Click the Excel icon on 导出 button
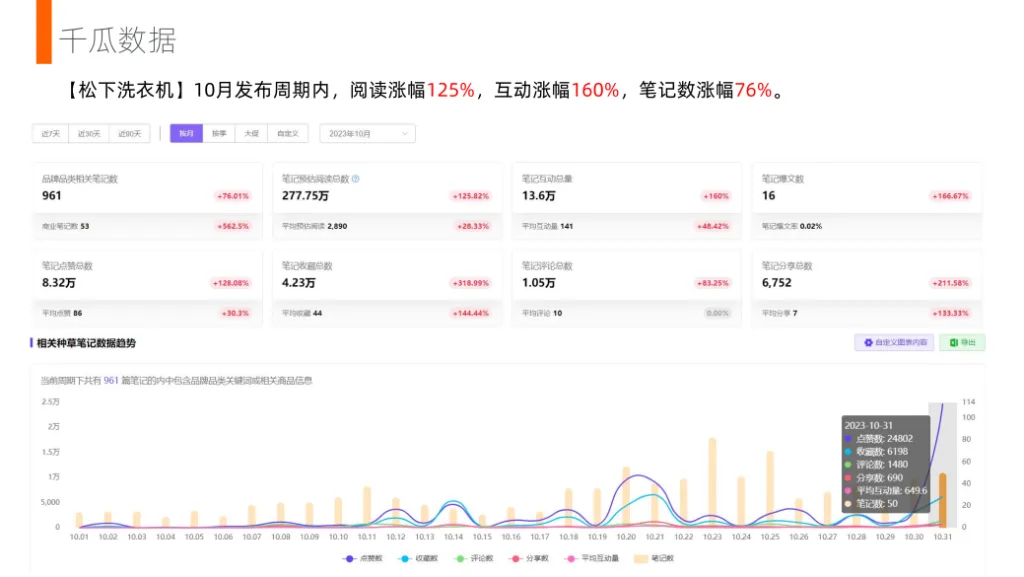The height and width of the screenshot is (577, 1024). click(954, 343)
